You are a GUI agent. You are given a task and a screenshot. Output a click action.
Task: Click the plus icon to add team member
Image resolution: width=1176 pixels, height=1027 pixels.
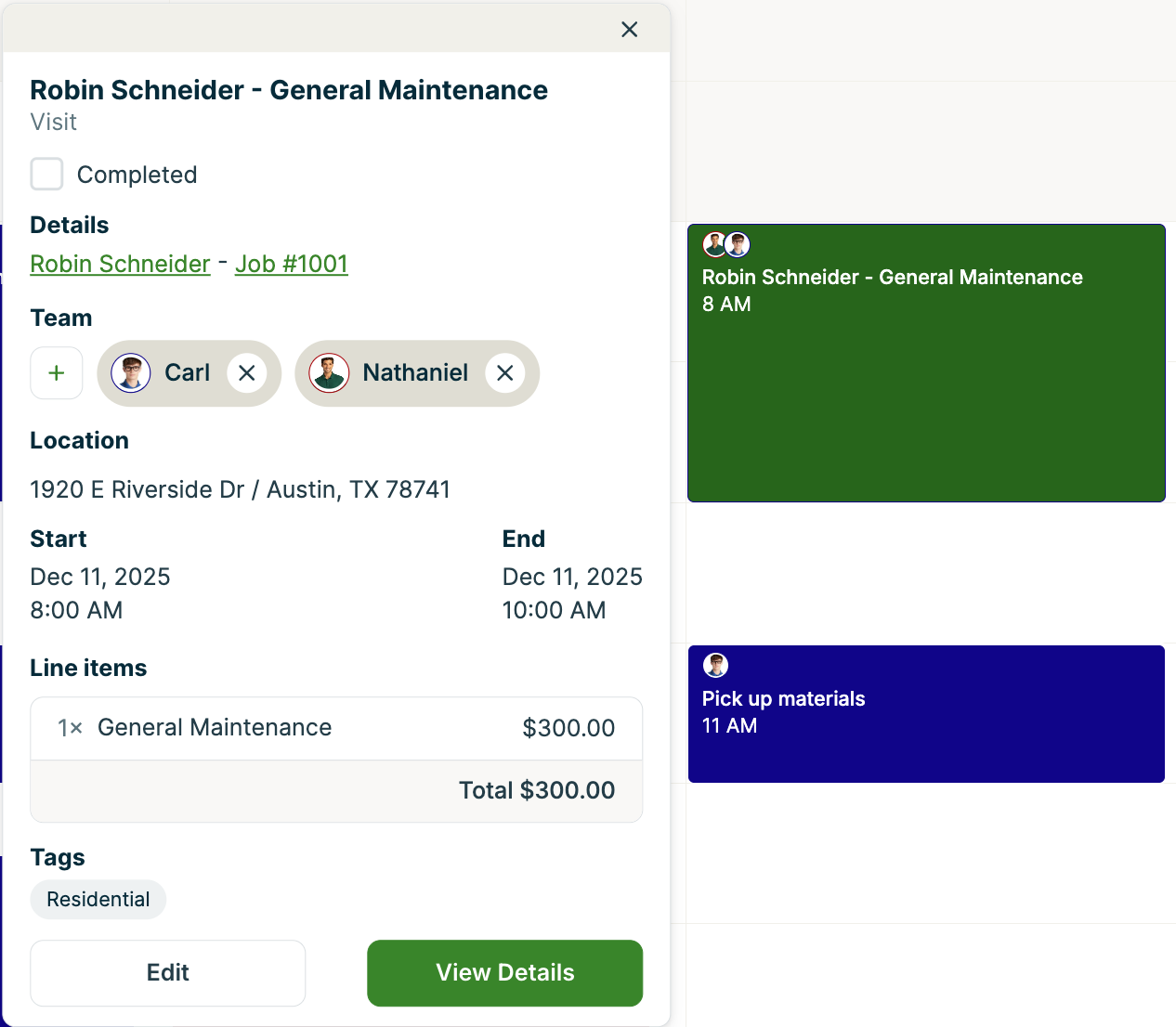tap(56, 373)
